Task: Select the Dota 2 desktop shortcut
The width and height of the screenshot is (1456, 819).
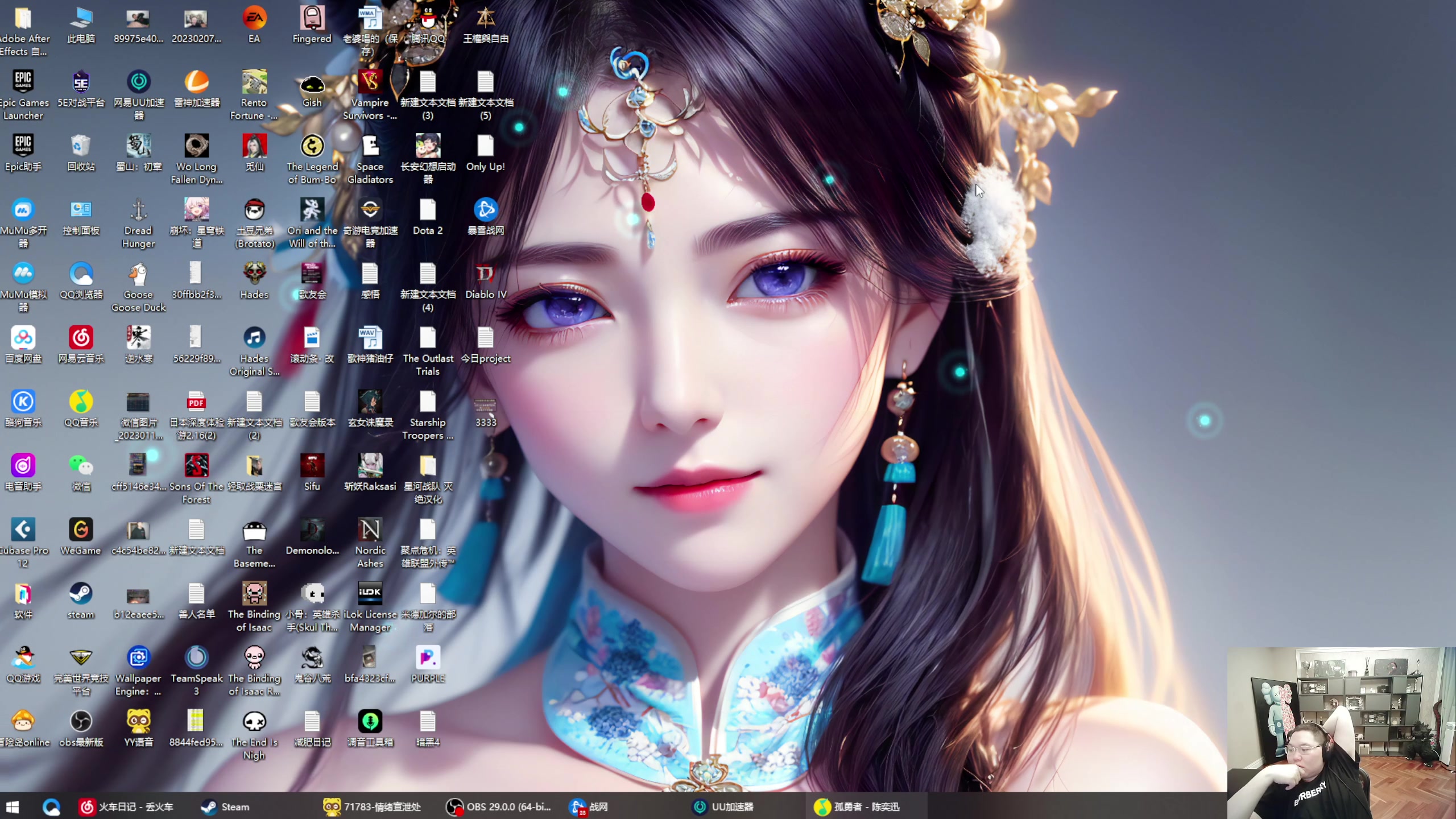Action: 427,210
